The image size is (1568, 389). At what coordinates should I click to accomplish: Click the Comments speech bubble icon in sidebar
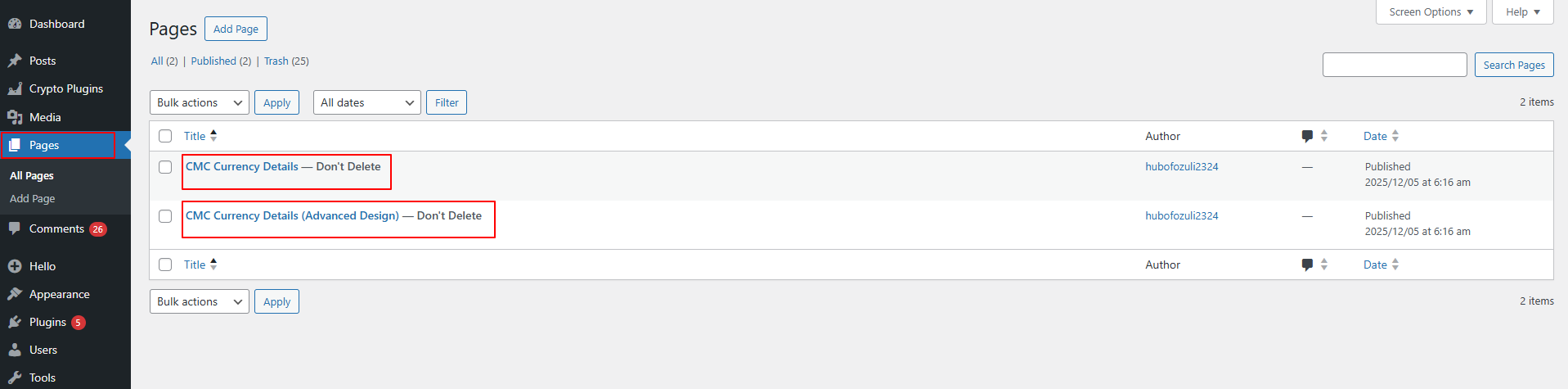click(15, 228)
